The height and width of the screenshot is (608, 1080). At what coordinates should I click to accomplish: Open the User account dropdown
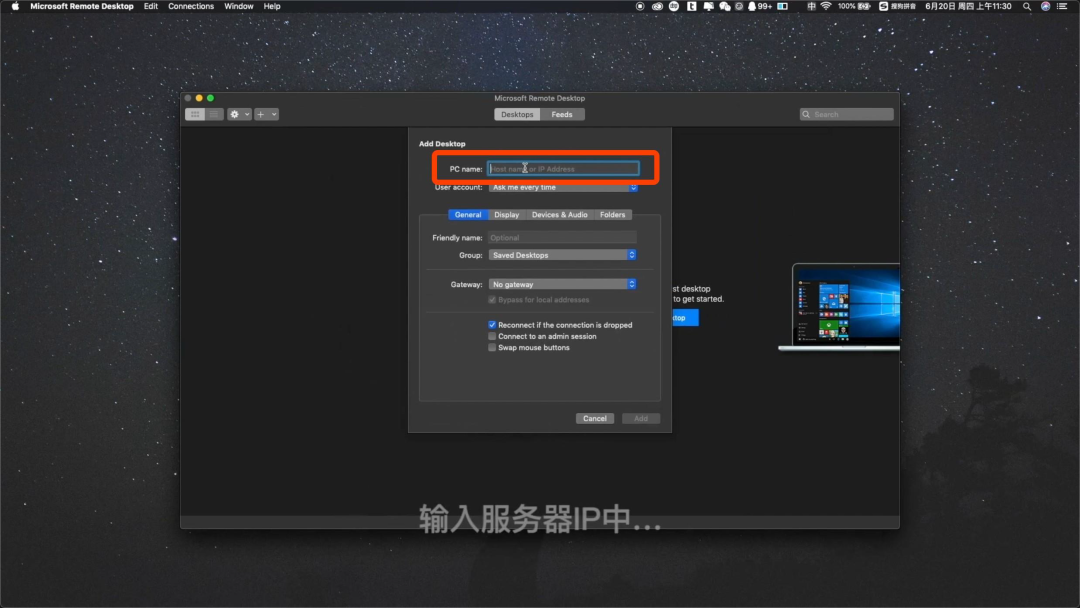(x=563, y=187)
